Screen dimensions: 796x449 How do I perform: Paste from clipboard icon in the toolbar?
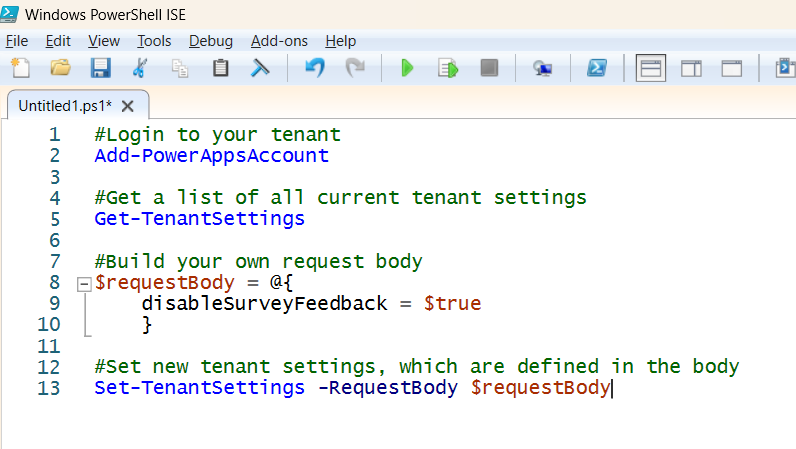(220, 68)
